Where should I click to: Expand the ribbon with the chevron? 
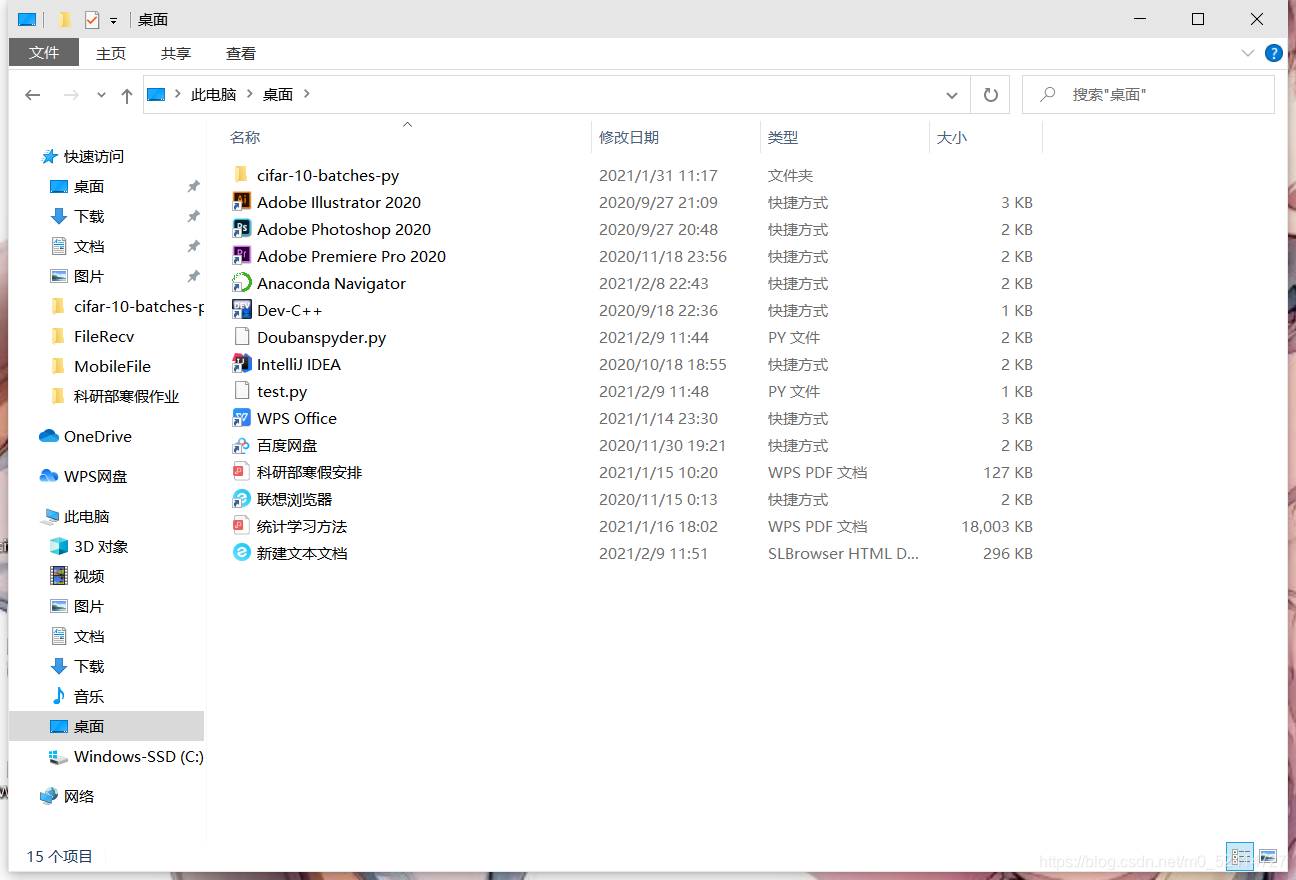pos(1247,53)
